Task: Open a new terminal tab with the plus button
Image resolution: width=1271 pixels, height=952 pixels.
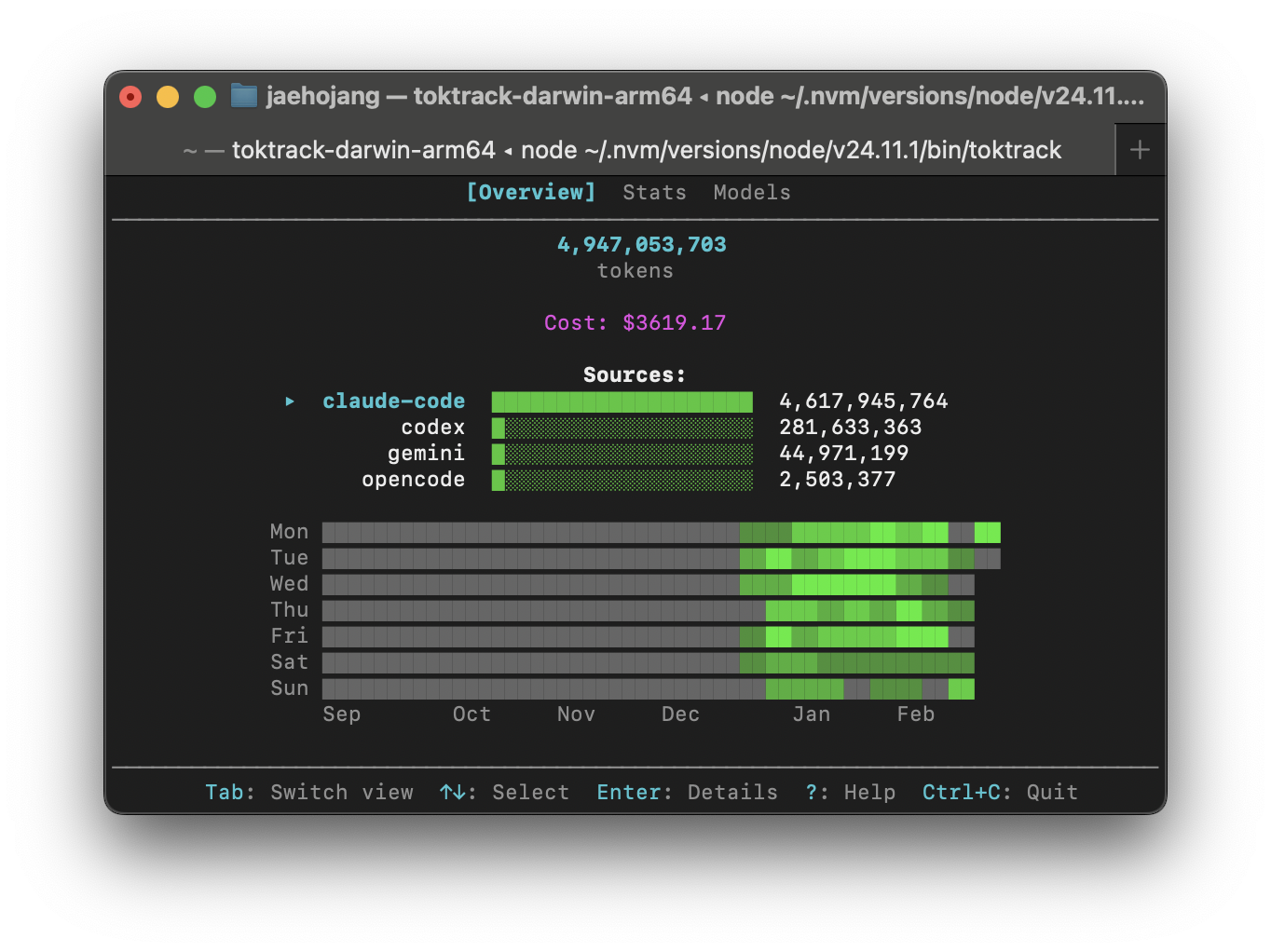Action: point(1140,149)
